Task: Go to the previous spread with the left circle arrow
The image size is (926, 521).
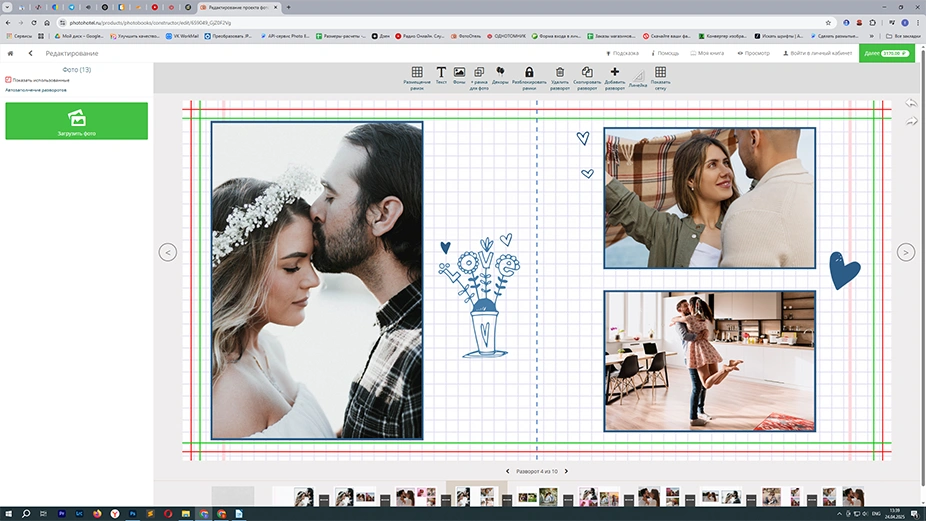Action: (x=168, y=252)
